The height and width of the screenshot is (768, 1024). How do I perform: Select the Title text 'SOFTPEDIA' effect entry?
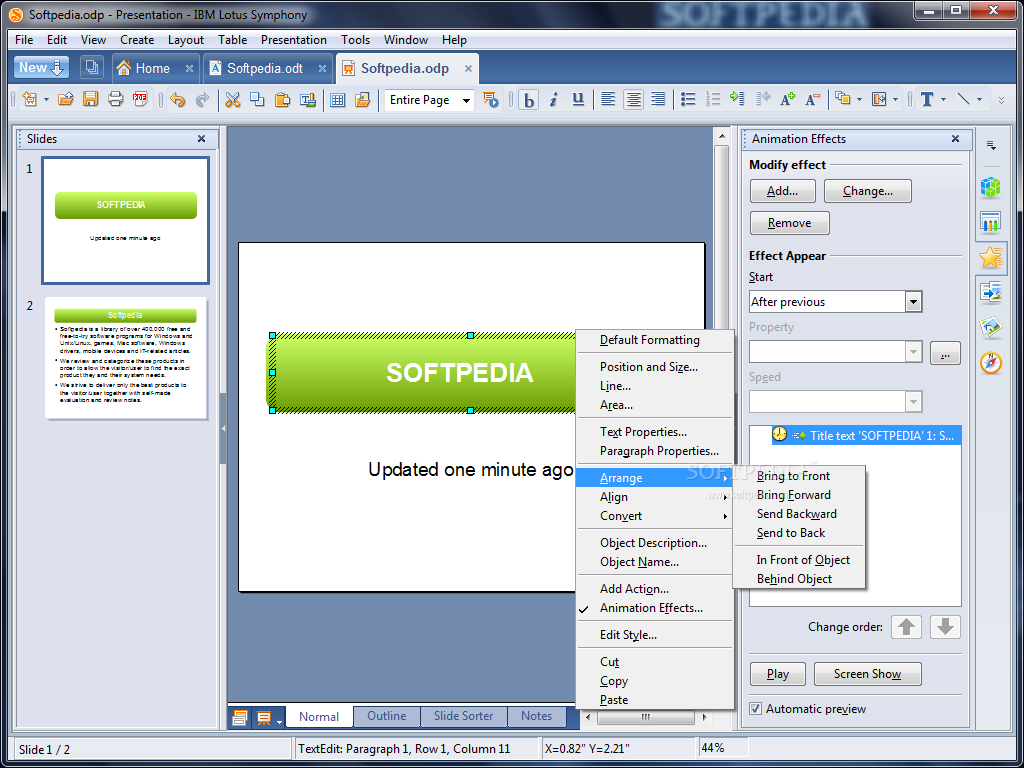[866, 436]
